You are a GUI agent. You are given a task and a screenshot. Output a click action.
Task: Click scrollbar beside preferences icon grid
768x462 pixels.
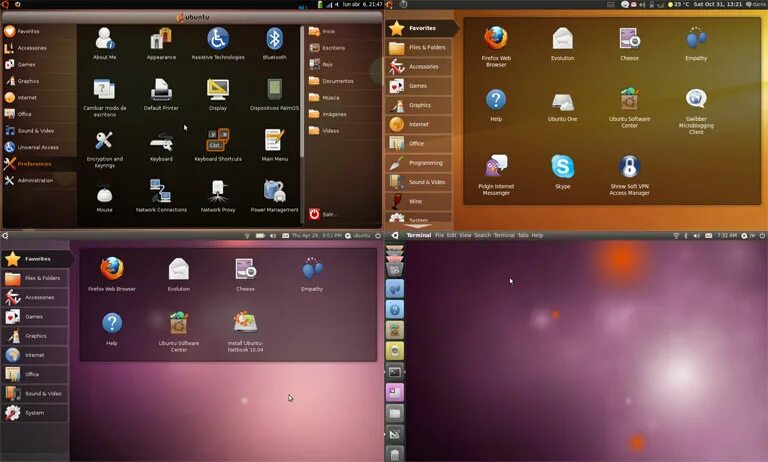(x=302, y=91)
